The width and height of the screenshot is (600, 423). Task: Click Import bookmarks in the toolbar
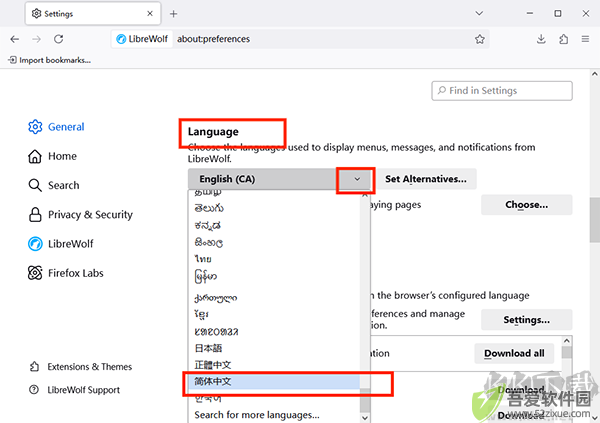point(50,60)
